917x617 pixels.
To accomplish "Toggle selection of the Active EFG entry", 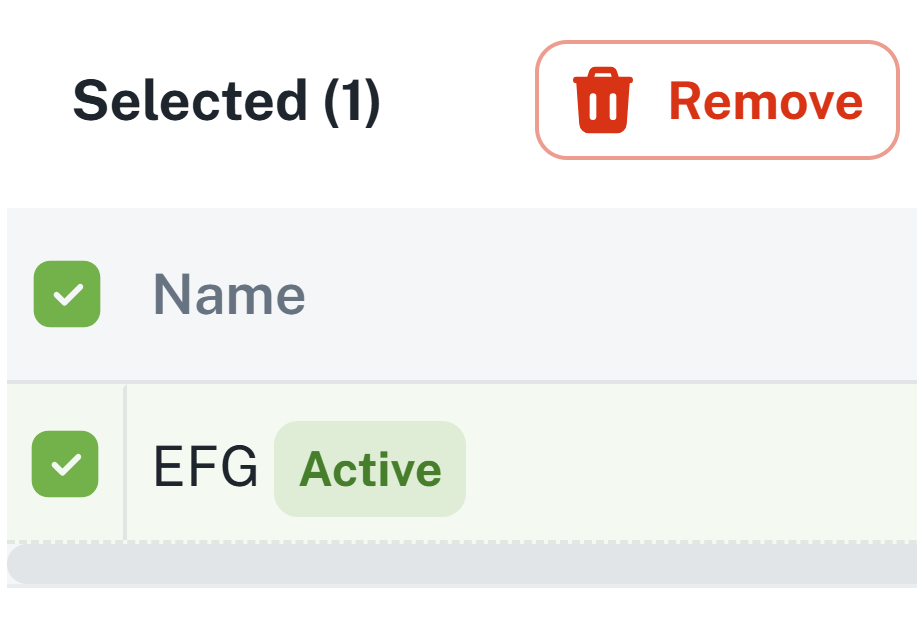I will pos(66,464).
